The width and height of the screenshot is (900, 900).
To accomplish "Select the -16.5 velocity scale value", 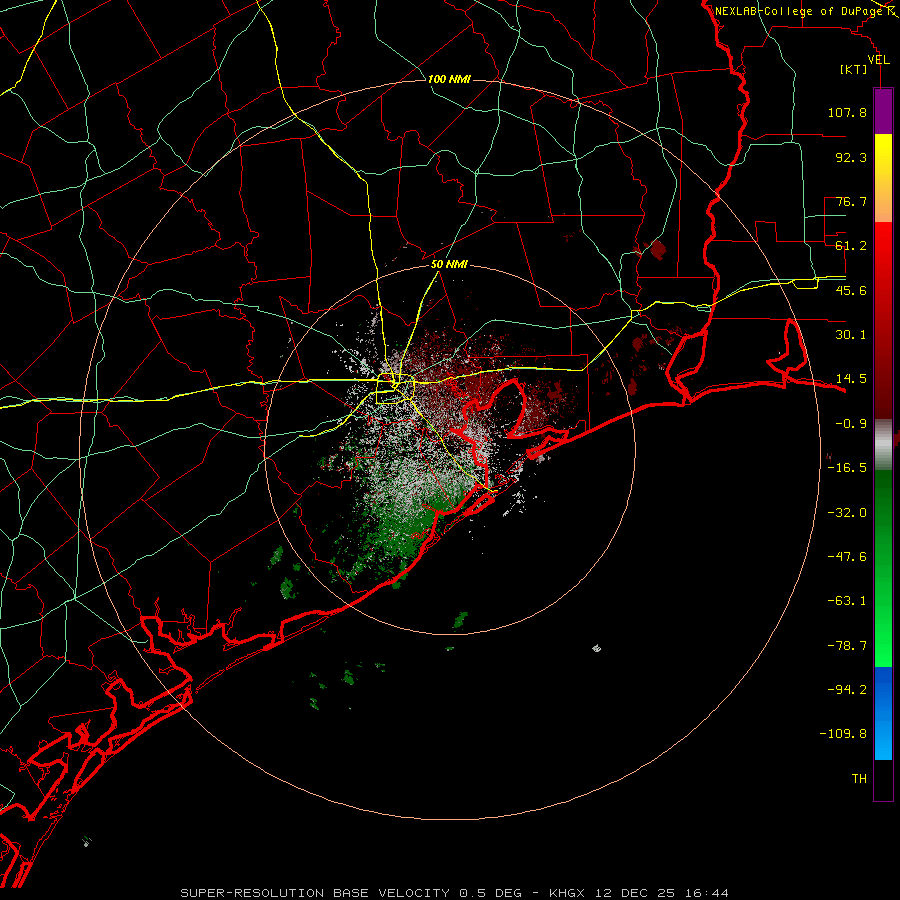I will coord(847,468).
